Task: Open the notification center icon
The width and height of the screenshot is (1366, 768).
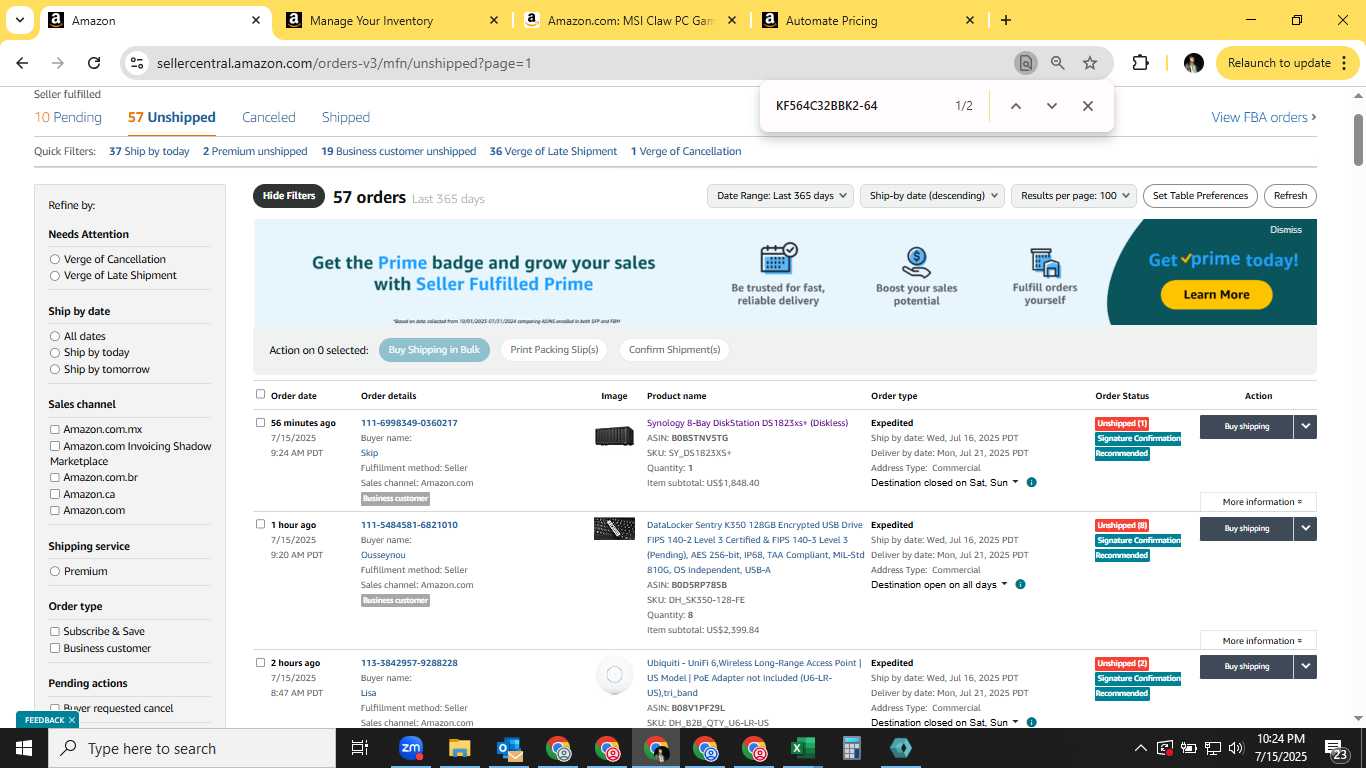Action: click(x=1337, y=748)
